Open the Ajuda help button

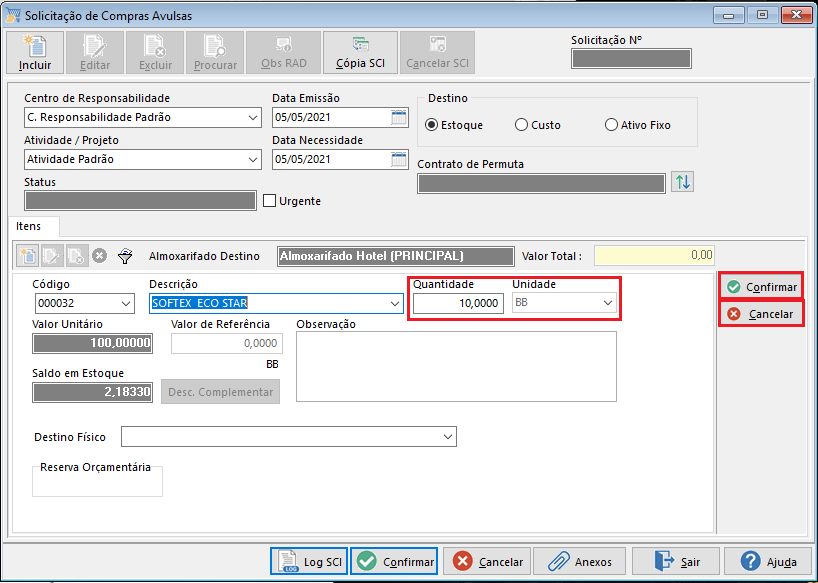(768, 561)
